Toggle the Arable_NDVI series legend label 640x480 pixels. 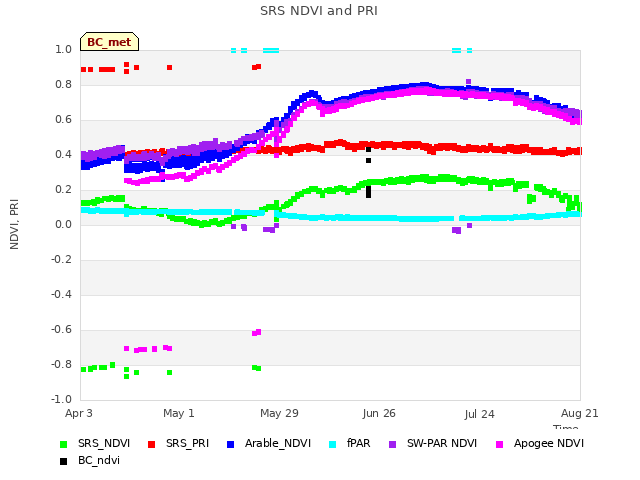[x=278, y=444]
